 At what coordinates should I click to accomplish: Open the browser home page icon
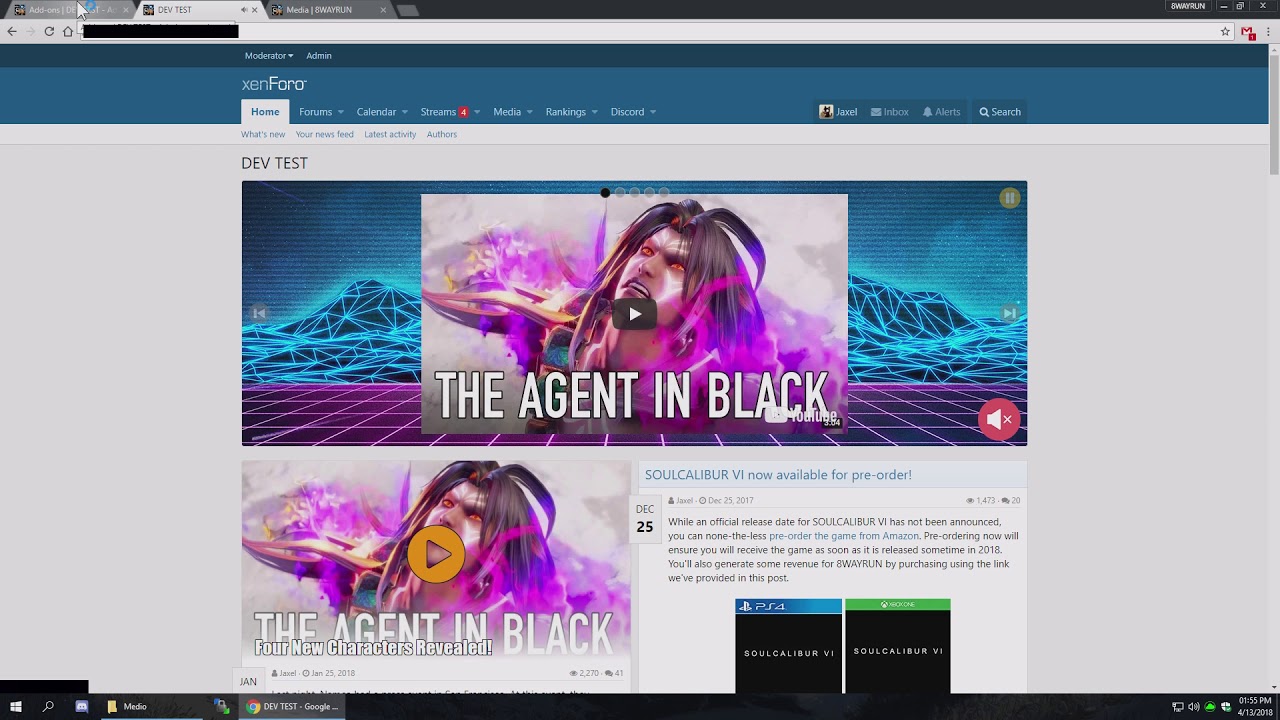[68, 31]
